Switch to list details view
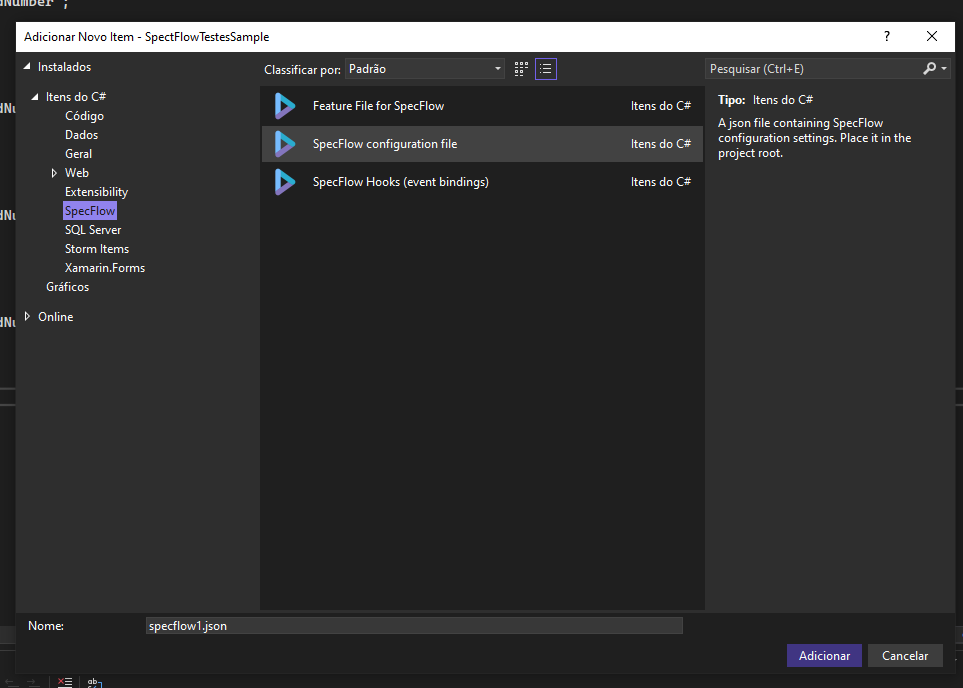The height and width of the screenshot is (688, 963). [x=546, y=69]
